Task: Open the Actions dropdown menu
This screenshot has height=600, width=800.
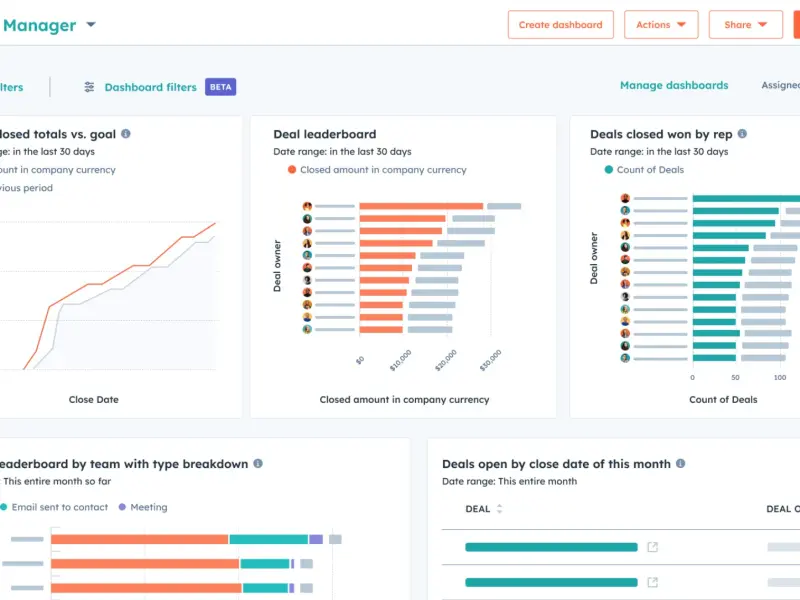Action: 660,25
